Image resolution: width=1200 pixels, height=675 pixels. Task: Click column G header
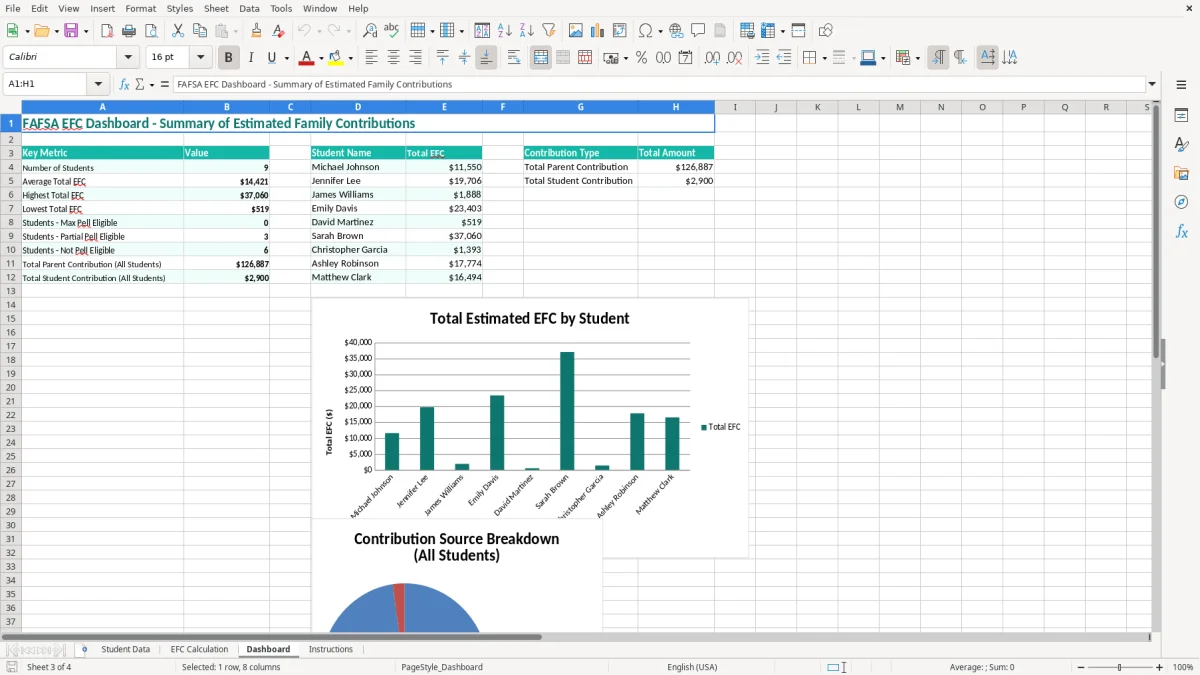580,107
